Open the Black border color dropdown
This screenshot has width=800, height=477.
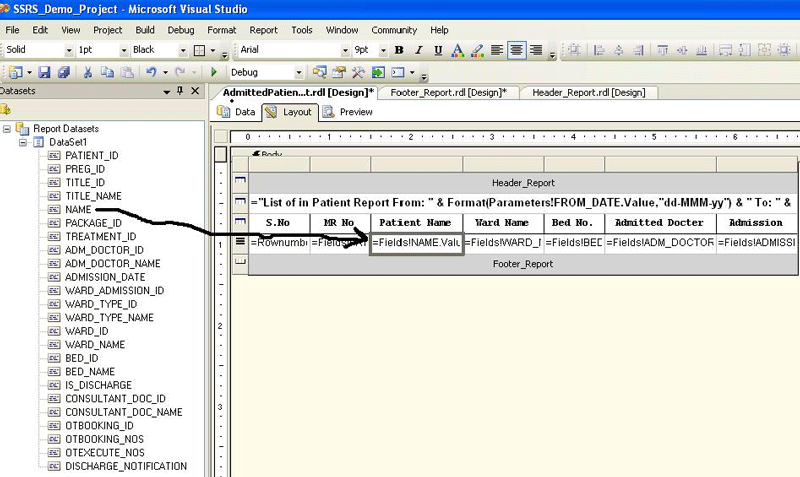pyautogui.click(x=181, y=50)
